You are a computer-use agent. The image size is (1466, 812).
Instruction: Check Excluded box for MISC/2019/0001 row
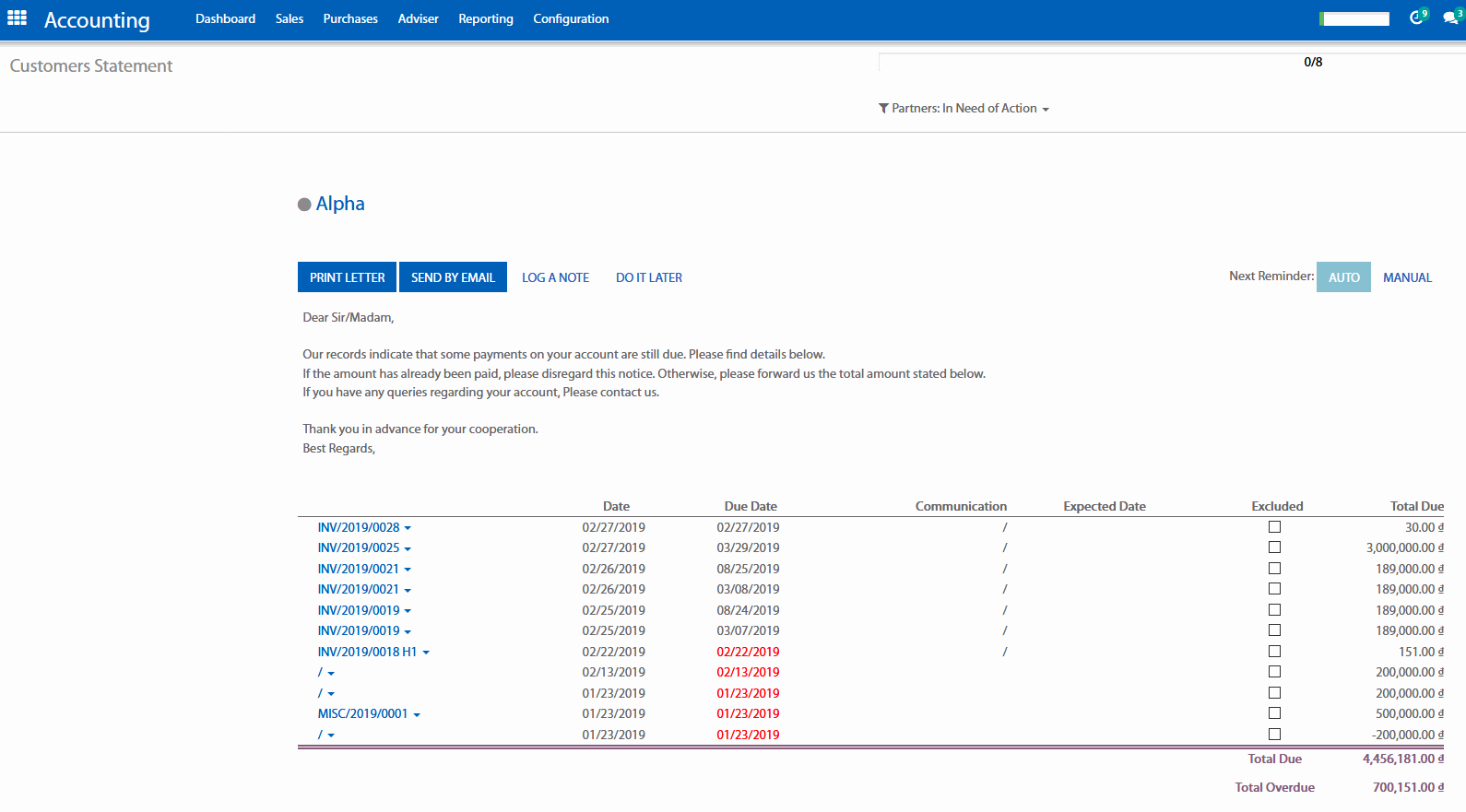1274,713
